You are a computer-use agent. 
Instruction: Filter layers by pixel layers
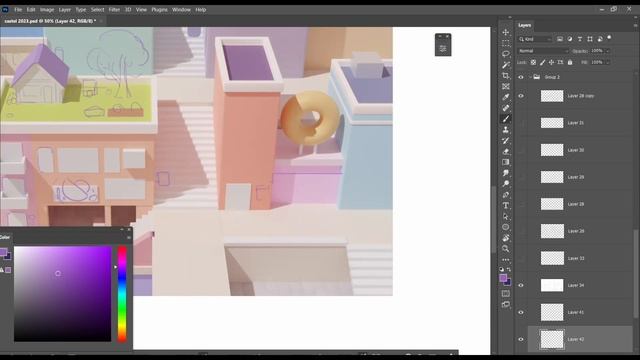tap(560, 39)
